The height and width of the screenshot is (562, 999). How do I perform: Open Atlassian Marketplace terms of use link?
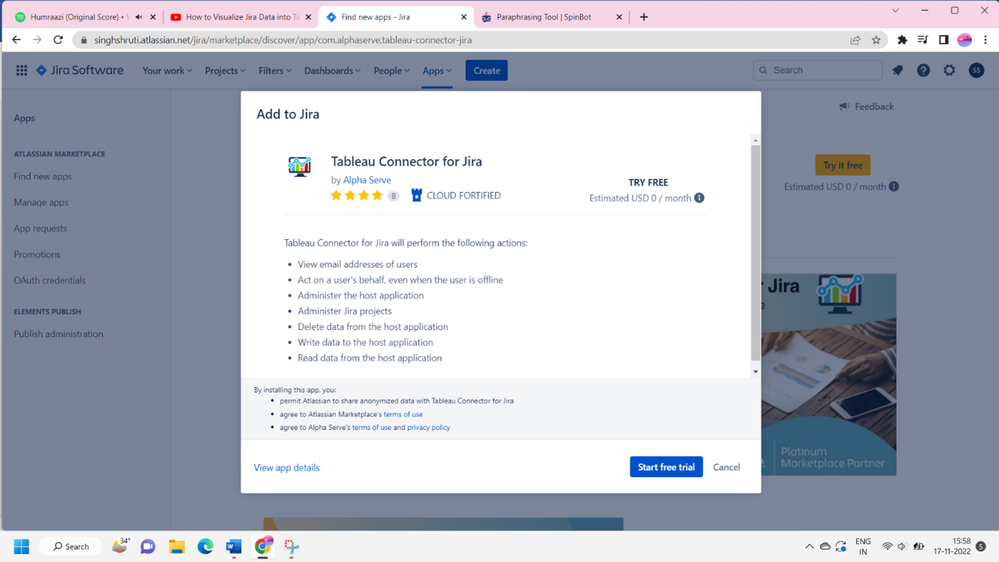click(x=403, y=414)
